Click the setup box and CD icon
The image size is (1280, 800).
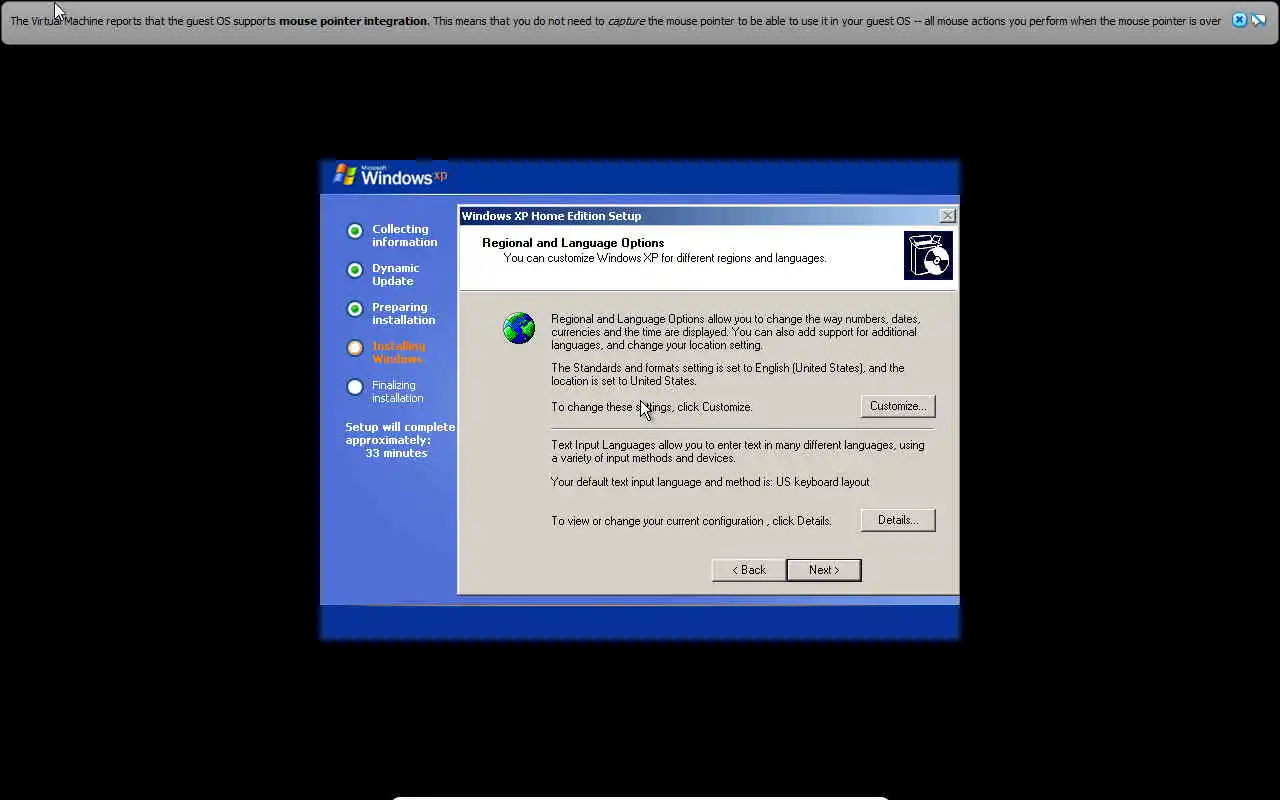click(928, 255)
